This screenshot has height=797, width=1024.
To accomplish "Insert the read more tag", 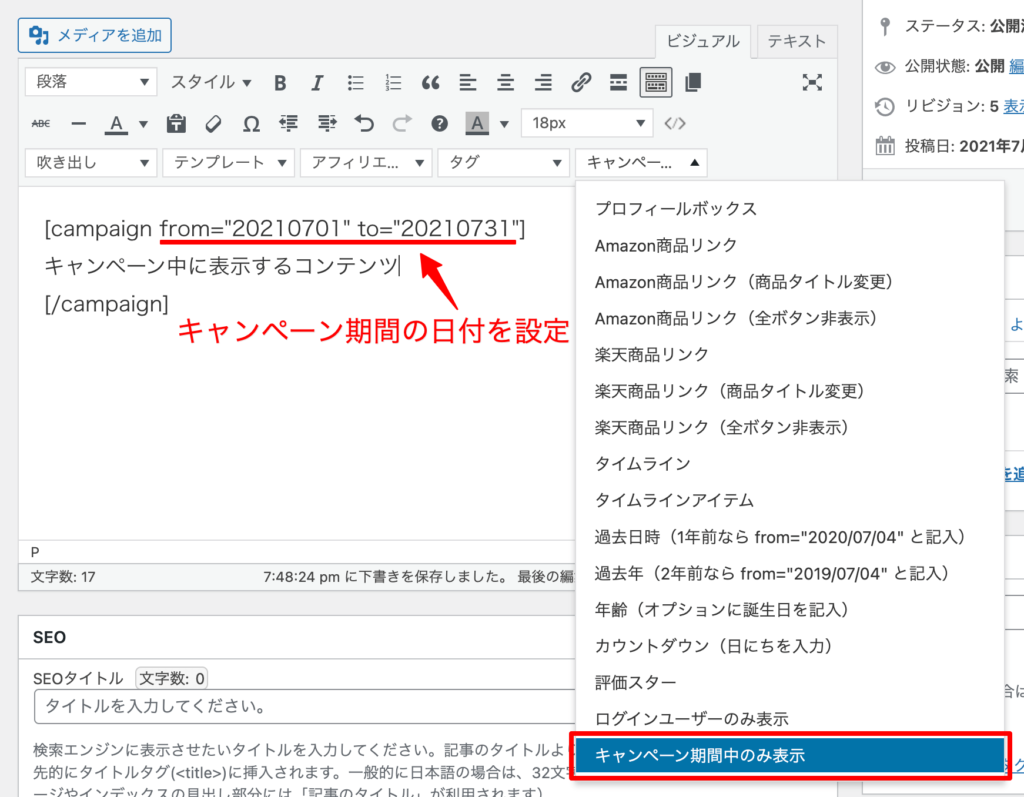I will point(618,83).
